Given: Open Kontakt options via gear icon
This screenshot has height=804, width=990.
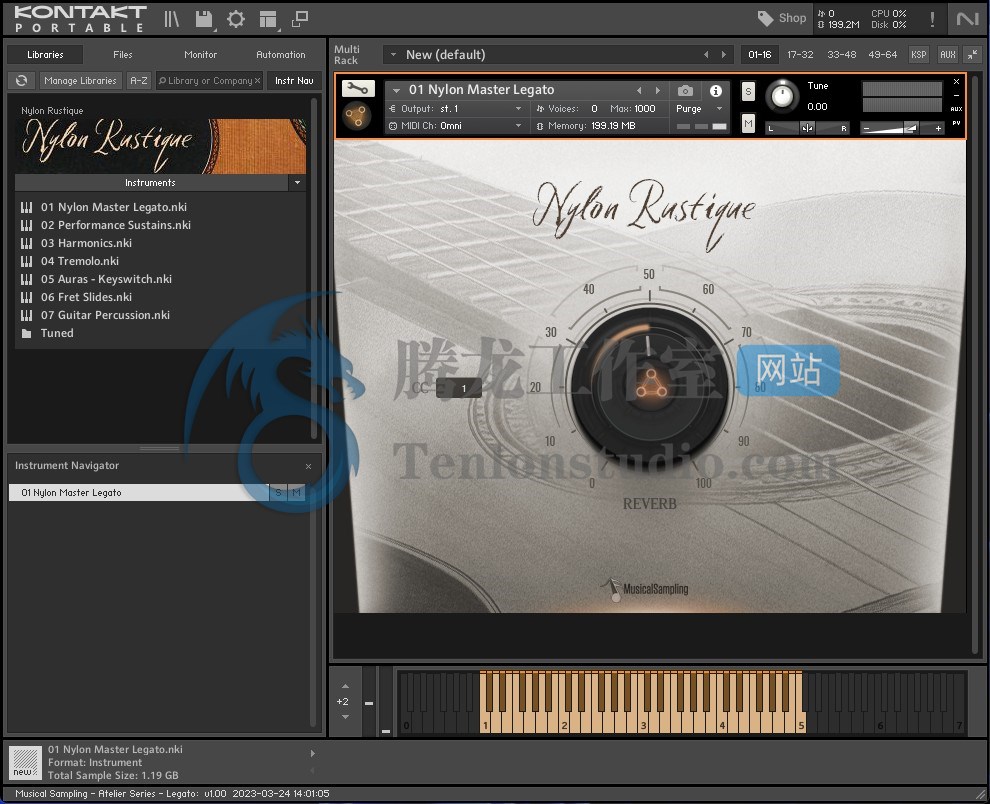Looking at the screenshot, I should pyautogui.click(x=236, y=18).
